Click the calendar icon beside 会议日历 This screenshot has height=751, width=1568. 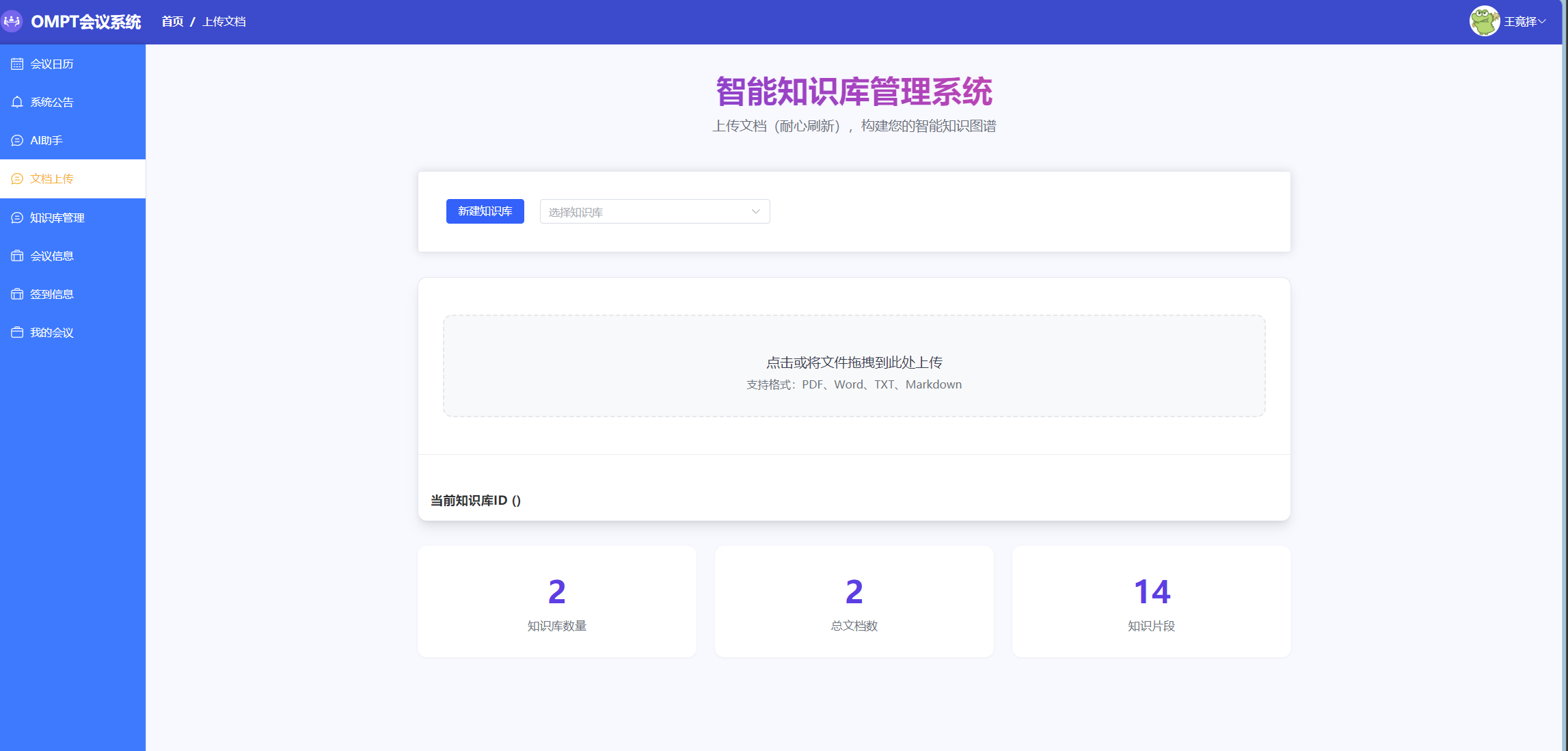[17, 64]
